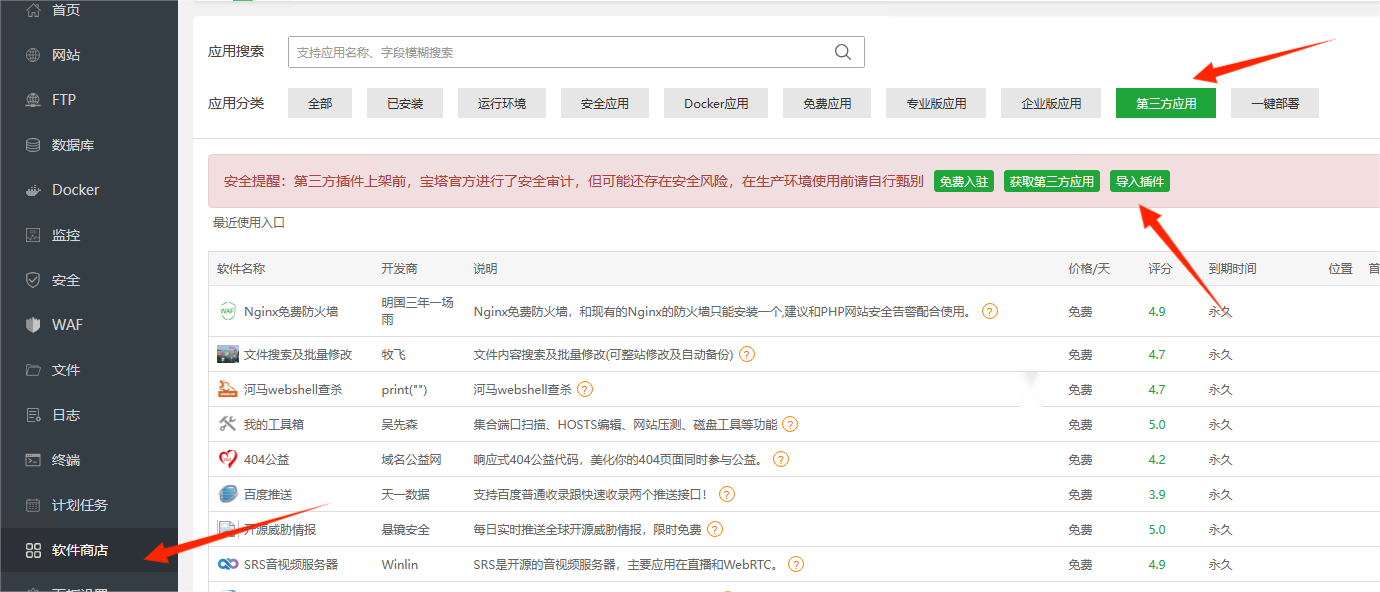The height and width of the screenshot is (592, 1380).
Task: Click help icon in the 我的工具箱 row
Action: pos(790,424)
